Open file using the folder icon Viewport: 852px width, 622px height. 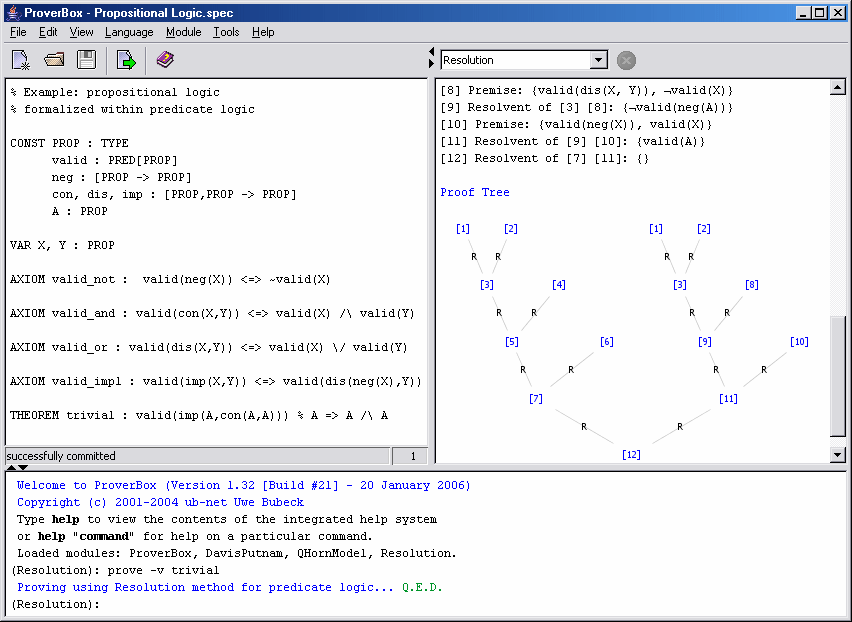(54, 60)
